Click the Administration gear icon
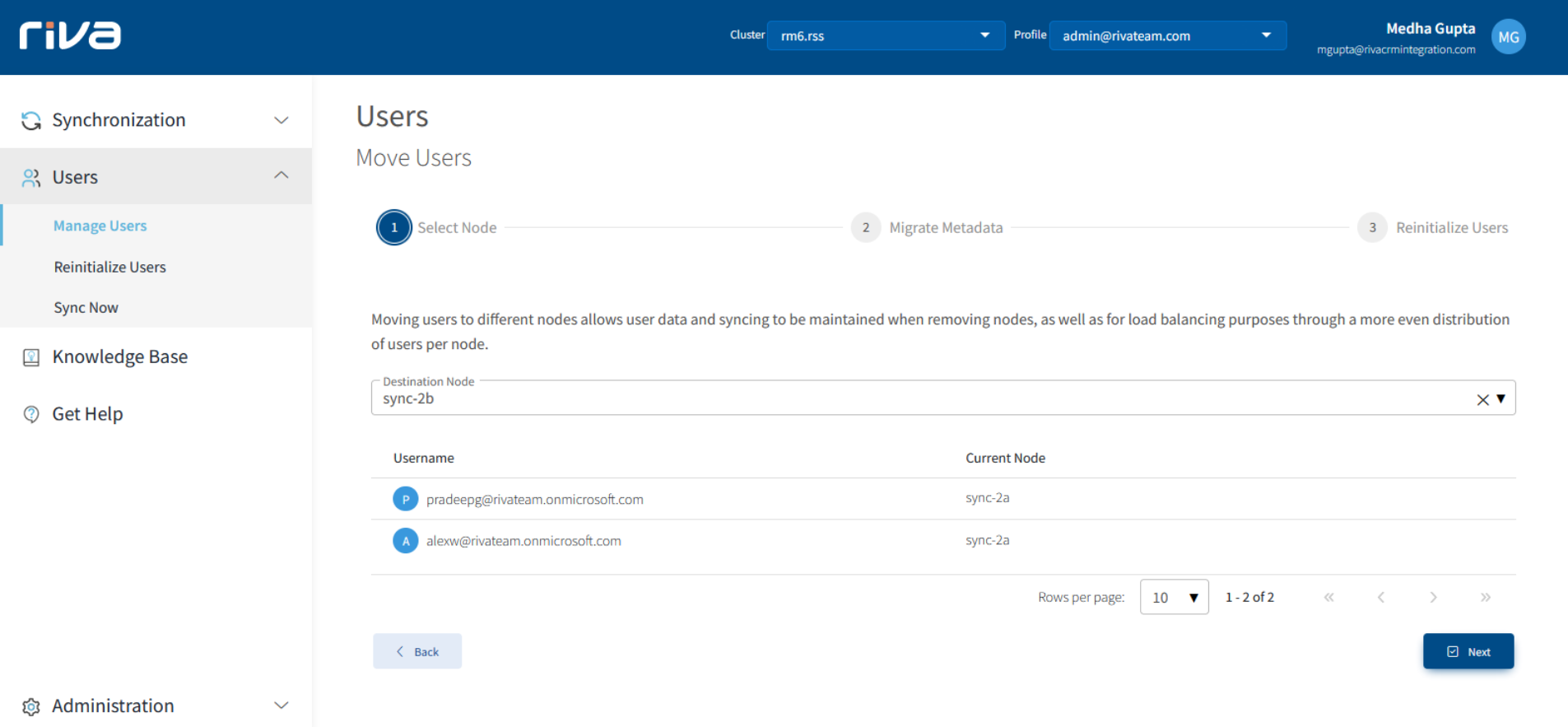1568x727 pixels. pyautogui.click(x=31, y=706)
